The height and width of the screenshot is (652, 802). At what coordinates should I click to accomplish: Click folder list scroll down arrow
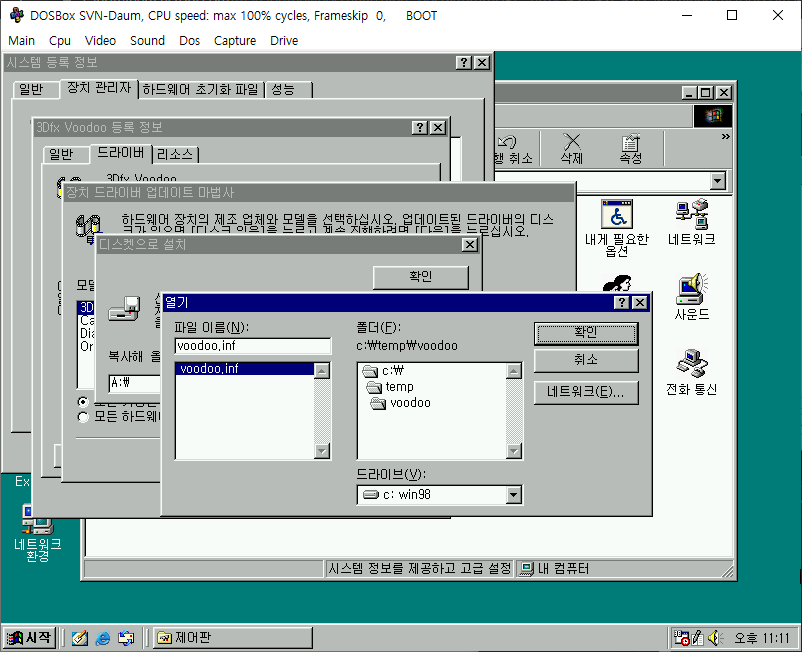(514, 451)
